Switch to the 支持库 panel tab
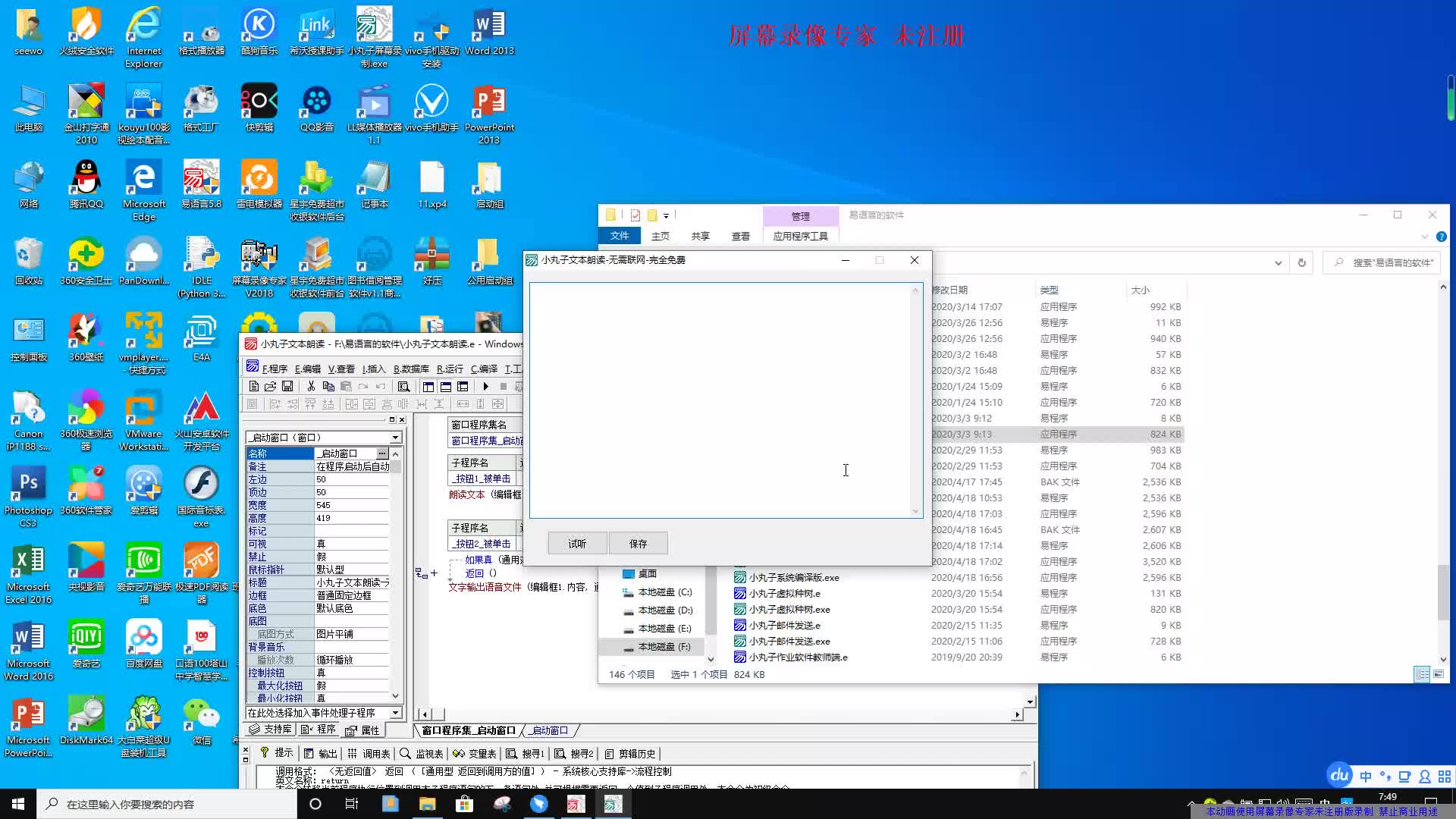Image resolution: width=1456 pixels, height=819 pixels. [x=270, y=730]
